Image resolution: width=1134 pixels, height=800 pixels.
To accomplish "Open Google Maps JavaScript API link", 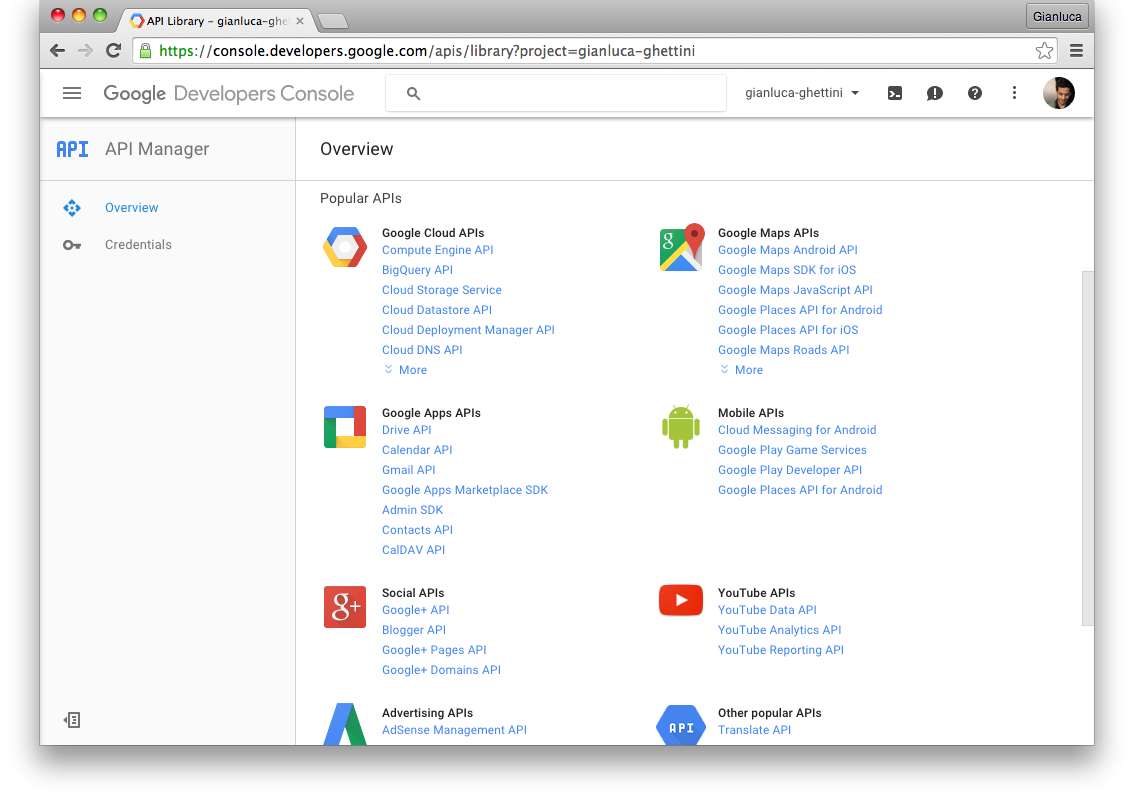I will point(796,290).
